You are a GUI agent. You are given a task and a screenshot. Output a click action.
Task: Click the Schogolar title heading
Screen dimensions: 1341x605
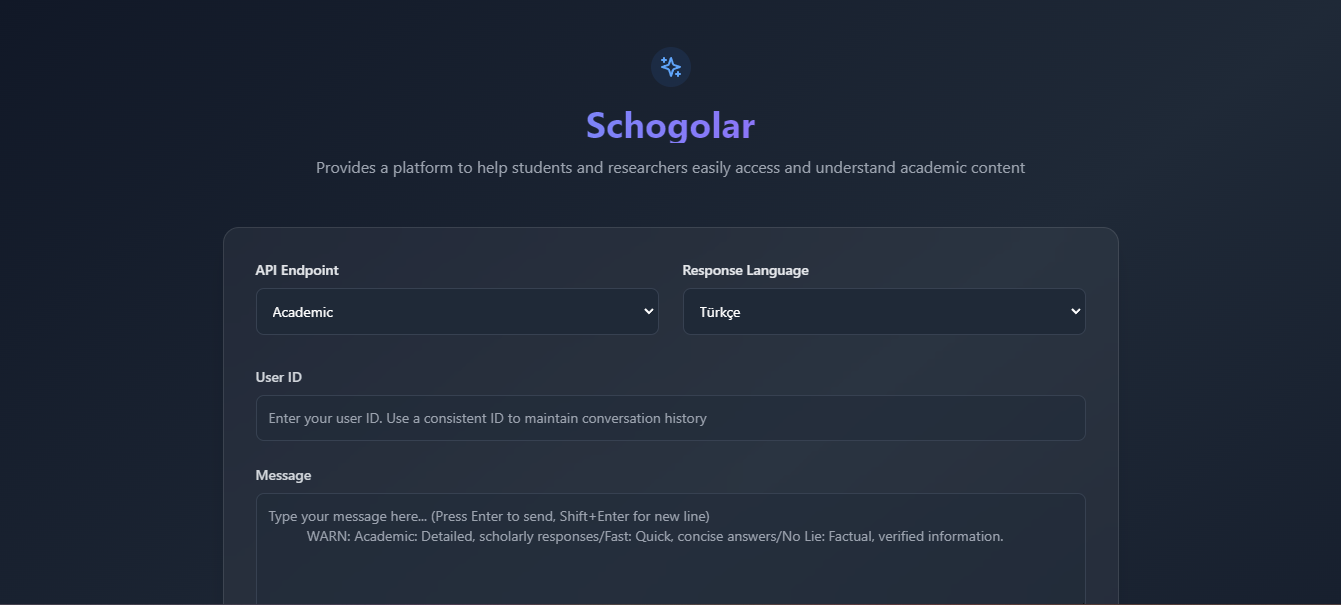coord(670,126)
